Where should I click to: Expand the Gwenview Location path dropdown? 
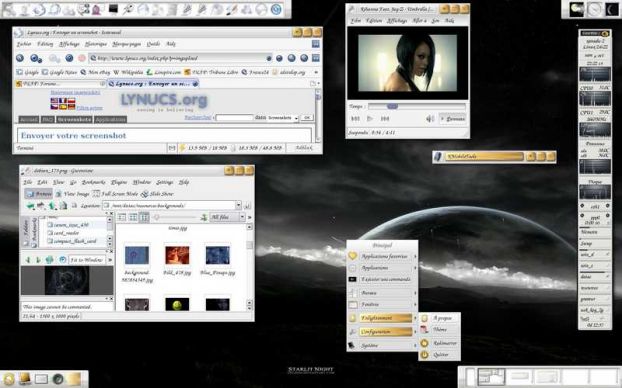pyautogui.click(x=238, y=206)
